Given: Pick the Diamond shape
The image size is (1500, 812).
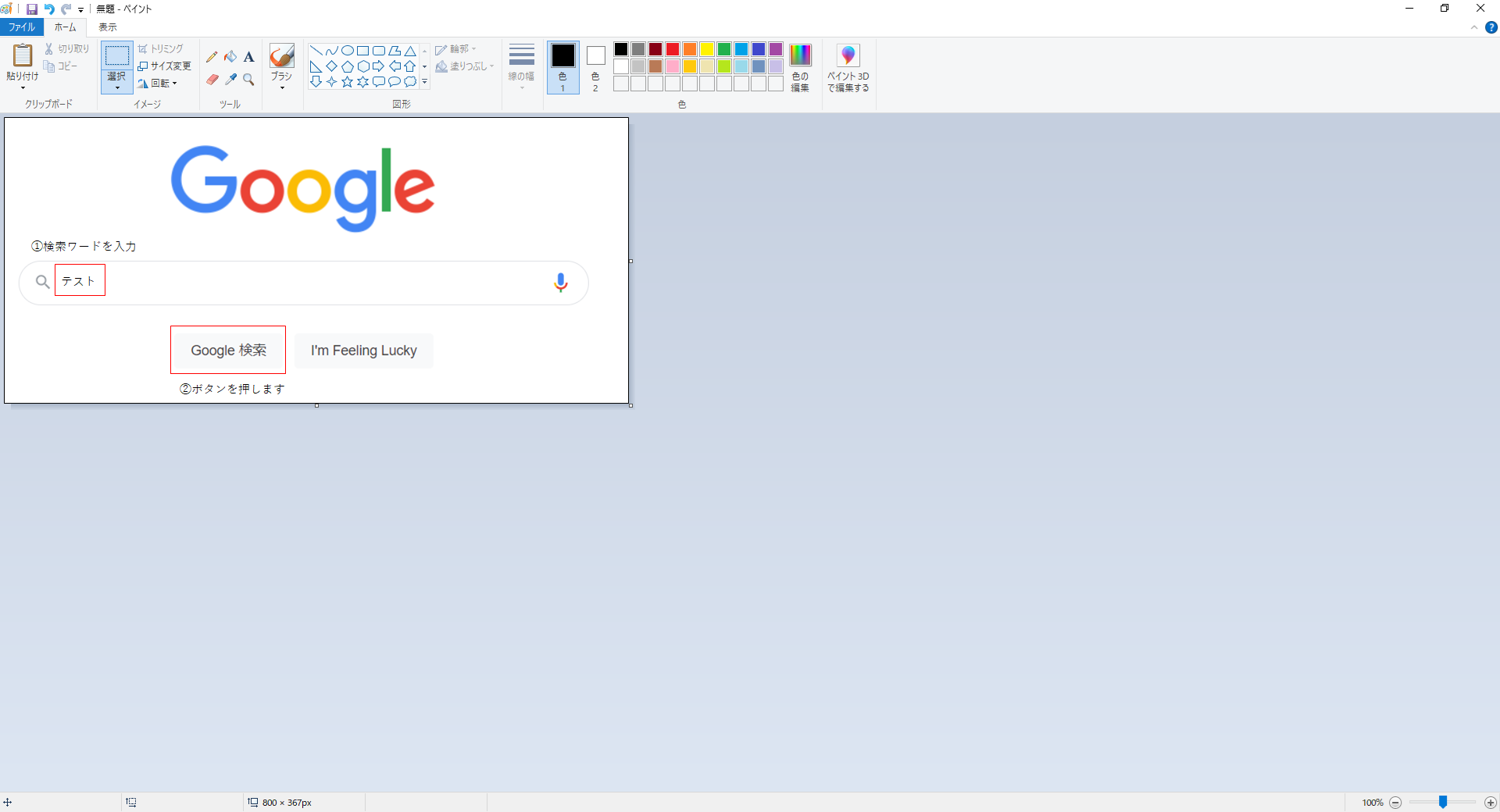Looking at the screenshot, I should 332,66.
